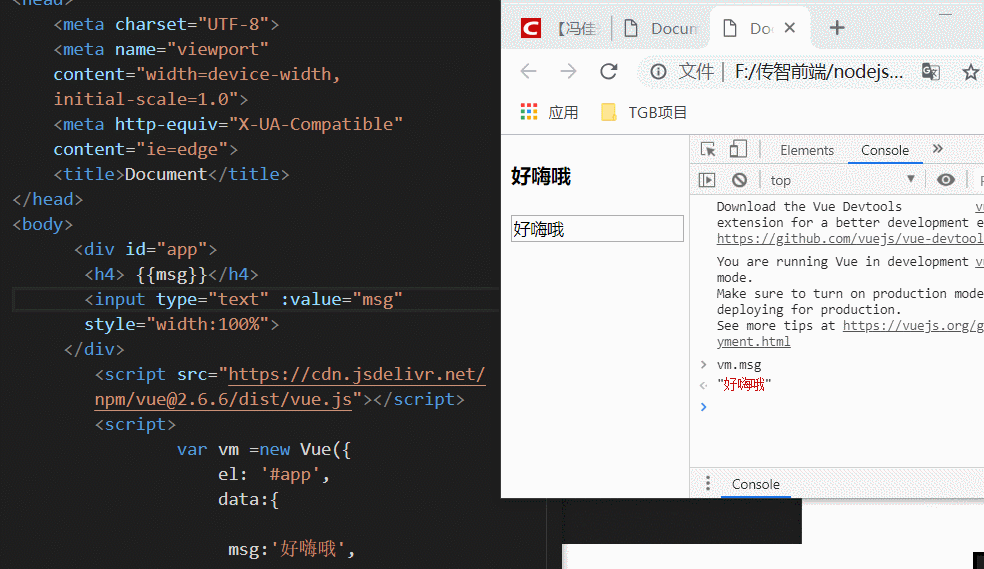The image size is (984, 569).
Task: Open the vue-devtools GitHub link
Action: [850, 239]
